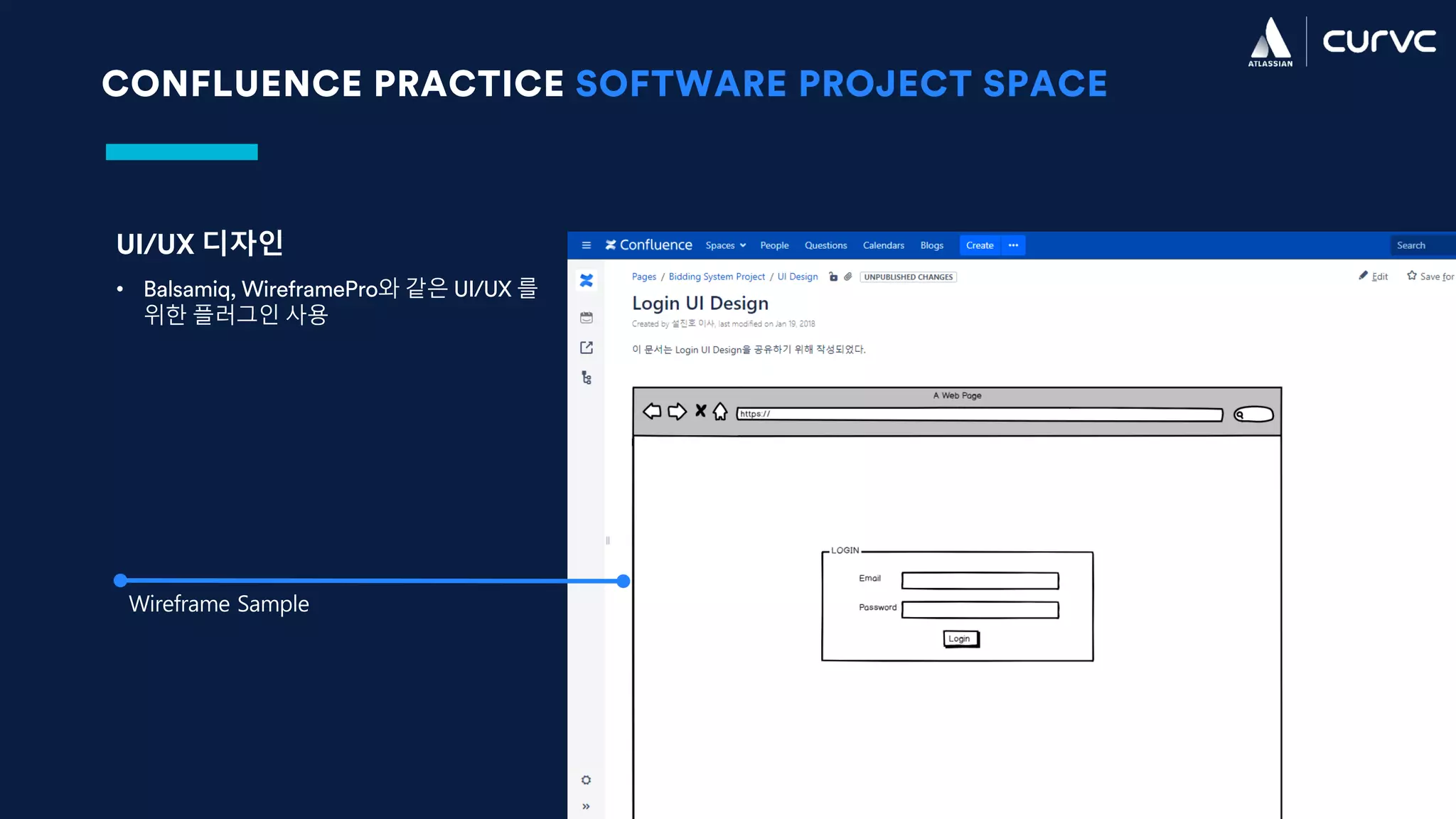Open the Questions menu item

[825, 245]
